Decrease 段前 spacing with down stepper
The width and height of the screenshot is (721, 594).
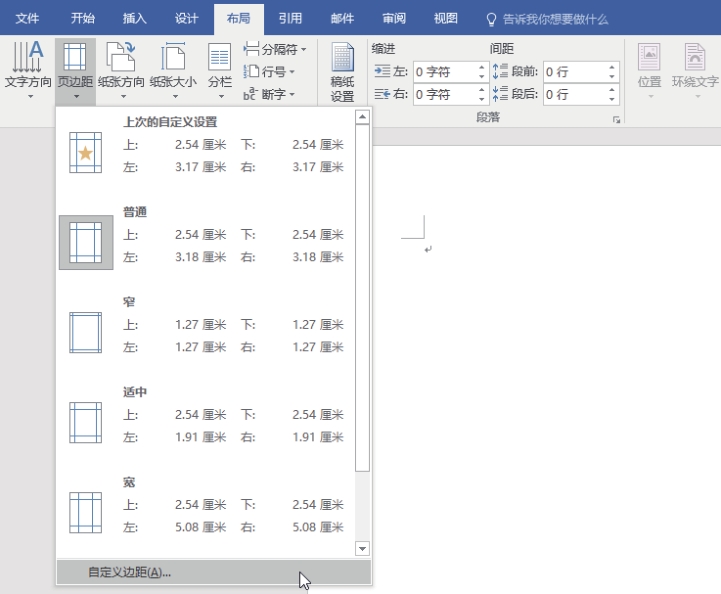612,76
